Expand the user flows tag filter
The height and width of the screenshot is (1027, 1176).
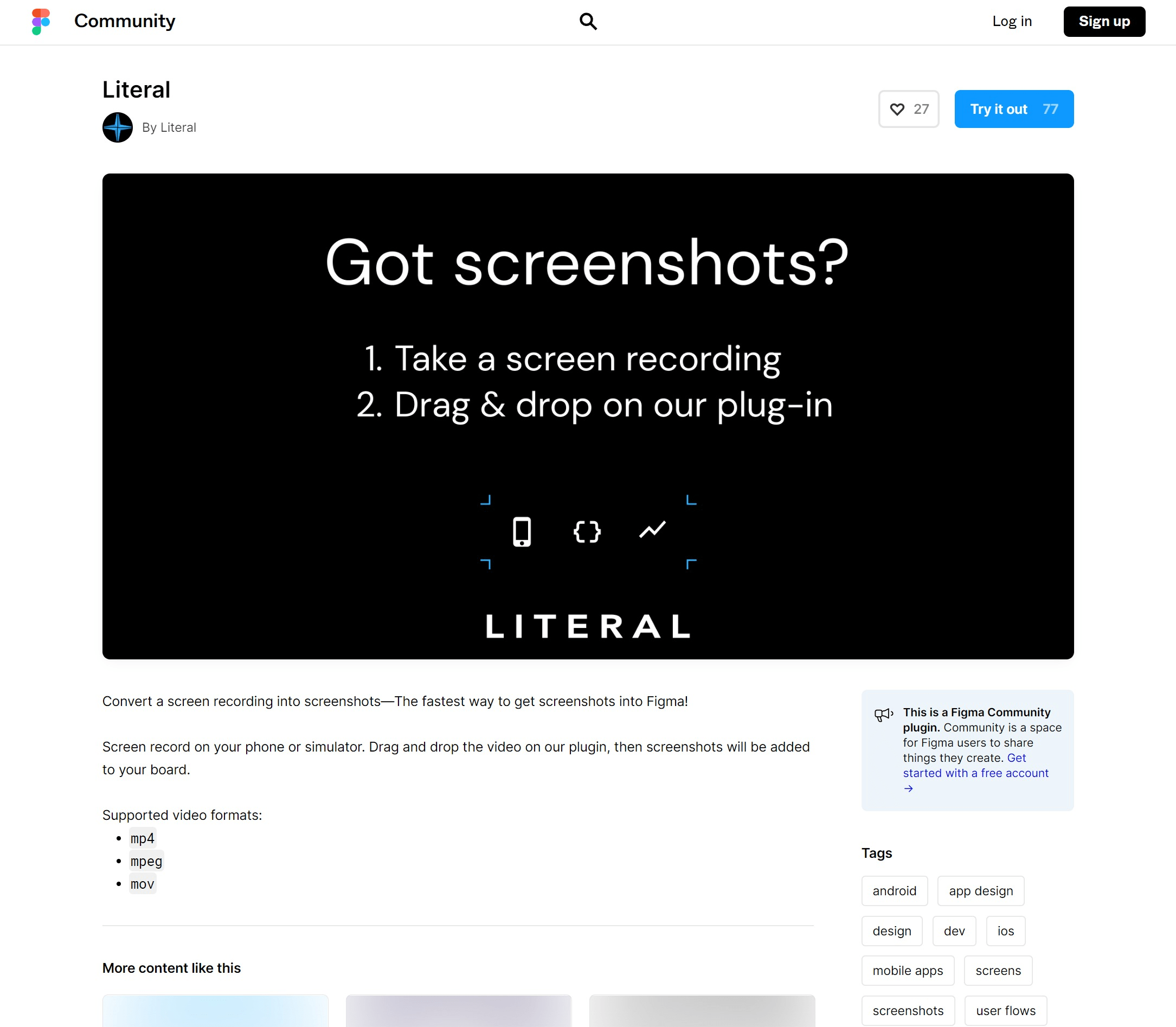pyautogui.click(x=1006, y=1010)
